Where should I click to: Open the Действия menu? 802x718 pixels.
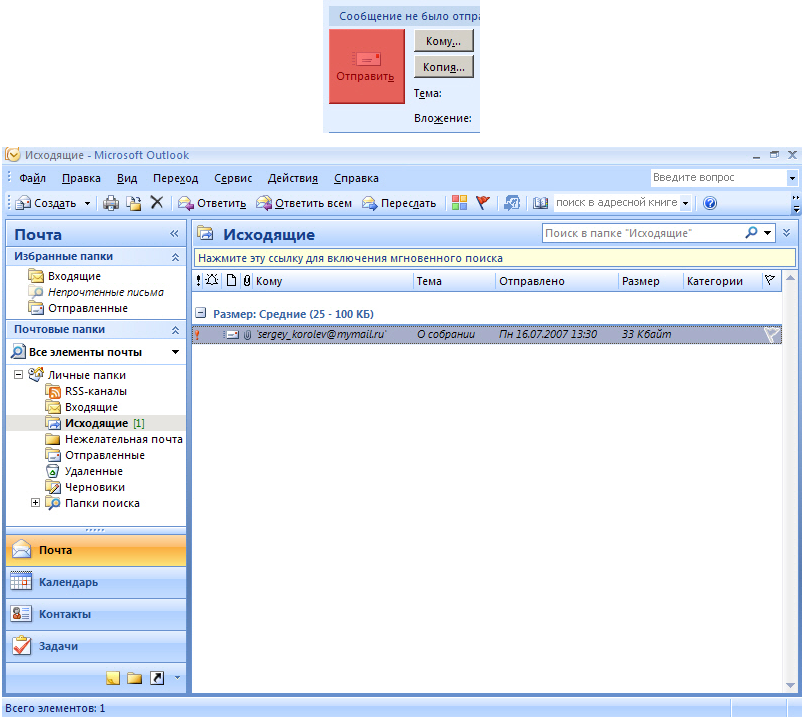tap(293, 178)
